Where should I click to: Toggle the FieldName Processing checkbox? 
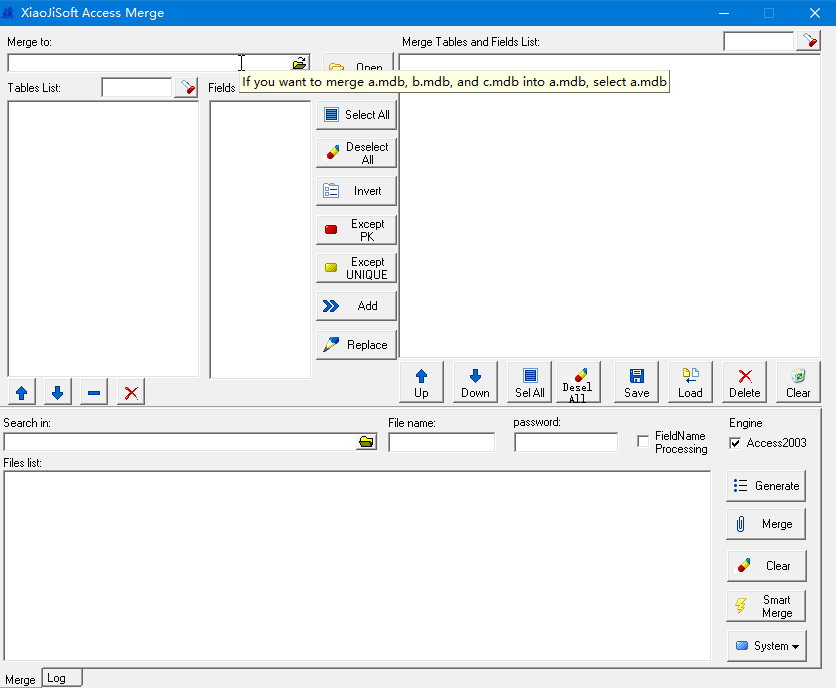tap(643, 442)
